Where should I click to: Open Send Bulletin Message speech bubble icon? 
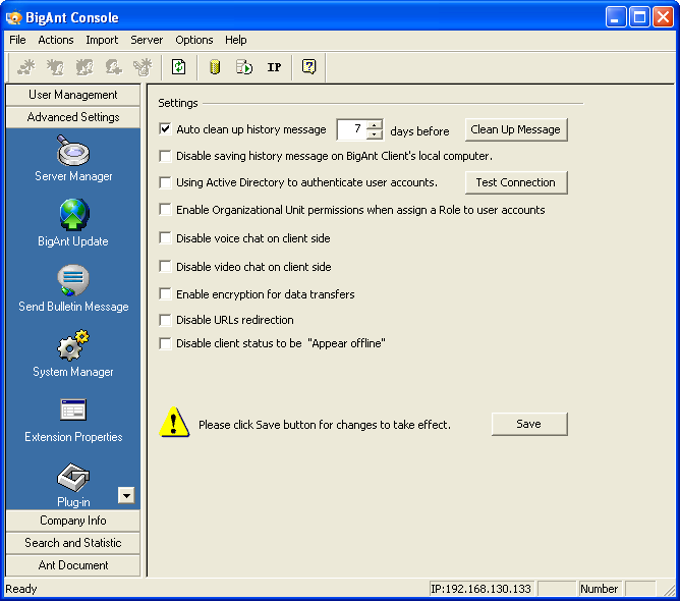tap(73, 280)
